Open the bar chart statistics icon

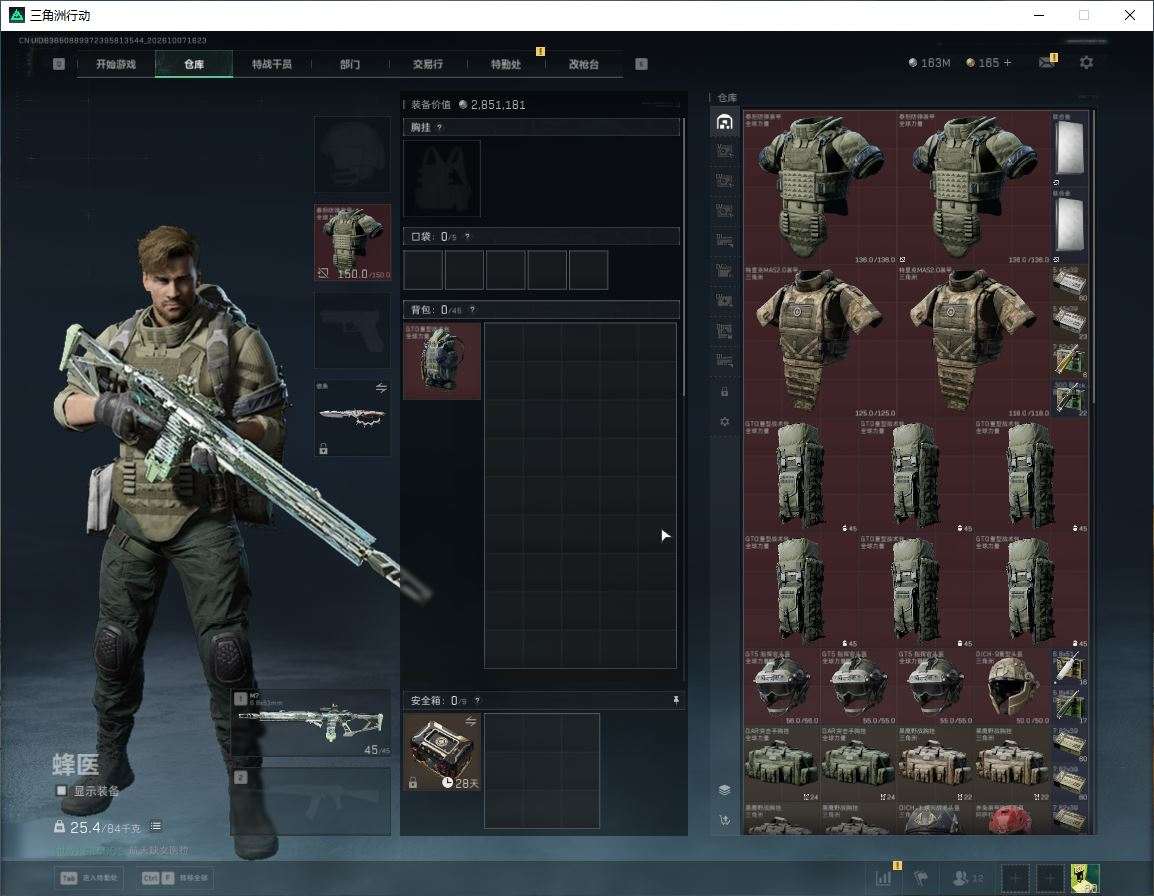[883, 877]
